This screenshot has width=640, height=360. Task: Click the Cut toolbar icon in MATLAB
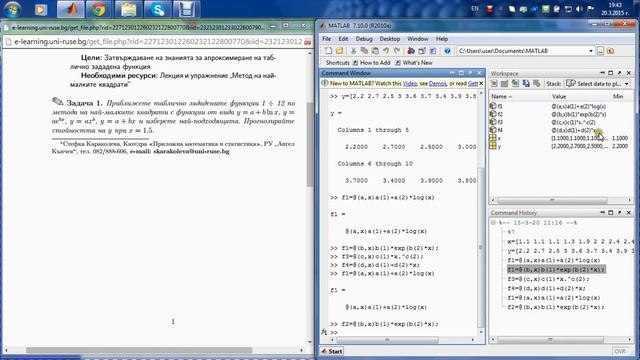coord(353,51)
